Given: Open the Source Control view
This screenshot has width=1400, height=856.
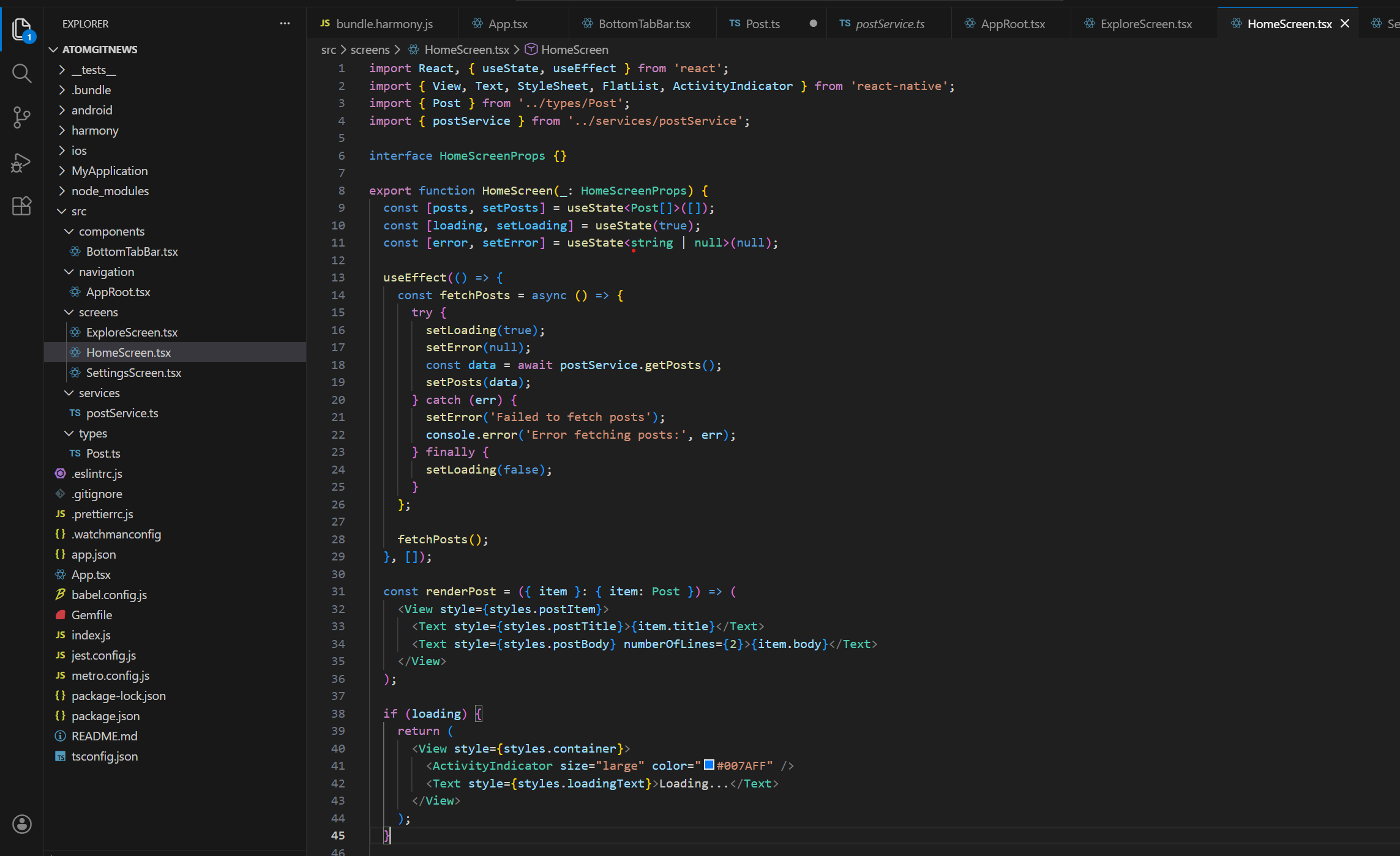Looking at the screenshot, I should [x=21, y=117].
